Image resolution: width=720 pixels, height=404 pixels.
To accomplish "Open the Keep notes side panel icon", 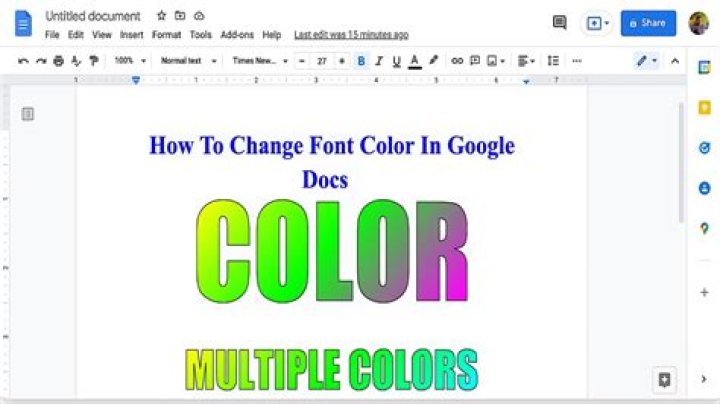I will point(704,108).
